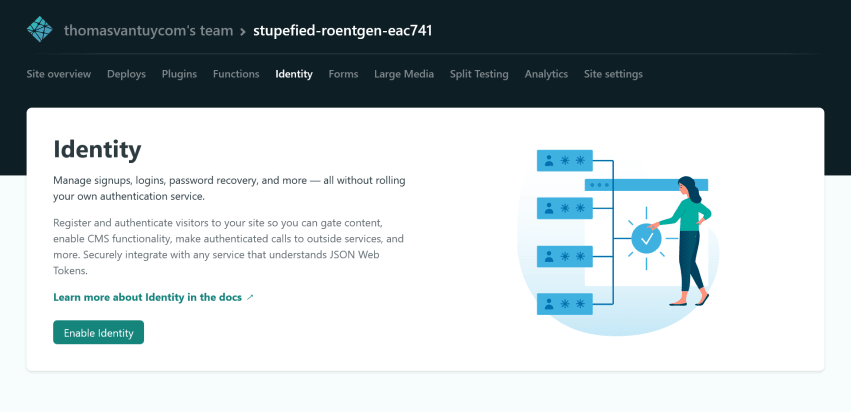Open Site settings tab

pos(613,74)
